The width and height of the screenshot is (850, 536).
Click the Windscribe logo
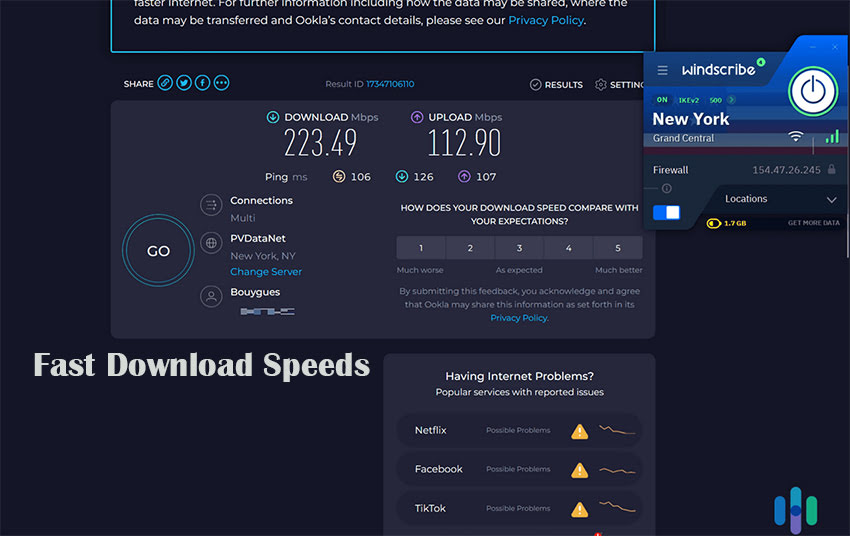[718, 69]
